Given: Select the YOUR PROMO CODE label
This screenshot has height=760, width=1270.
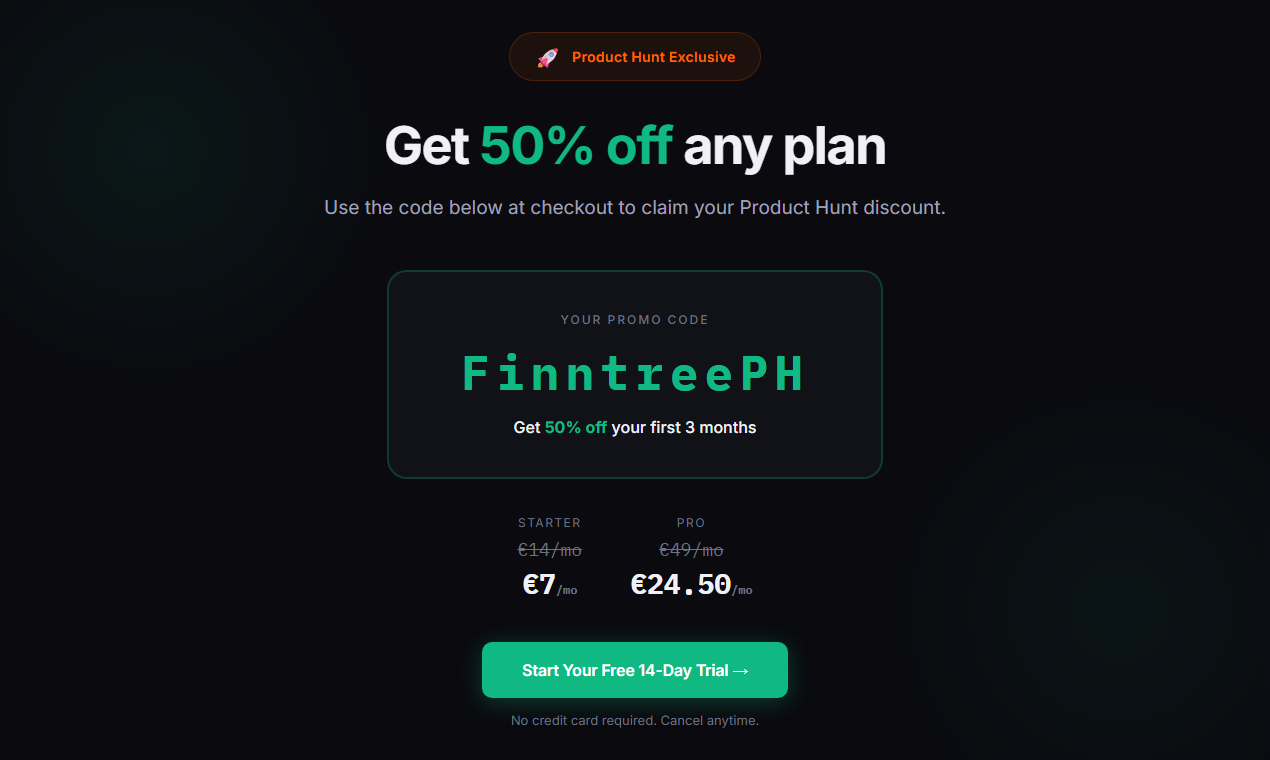Looking at the screenshot, I should click(634, 319).
